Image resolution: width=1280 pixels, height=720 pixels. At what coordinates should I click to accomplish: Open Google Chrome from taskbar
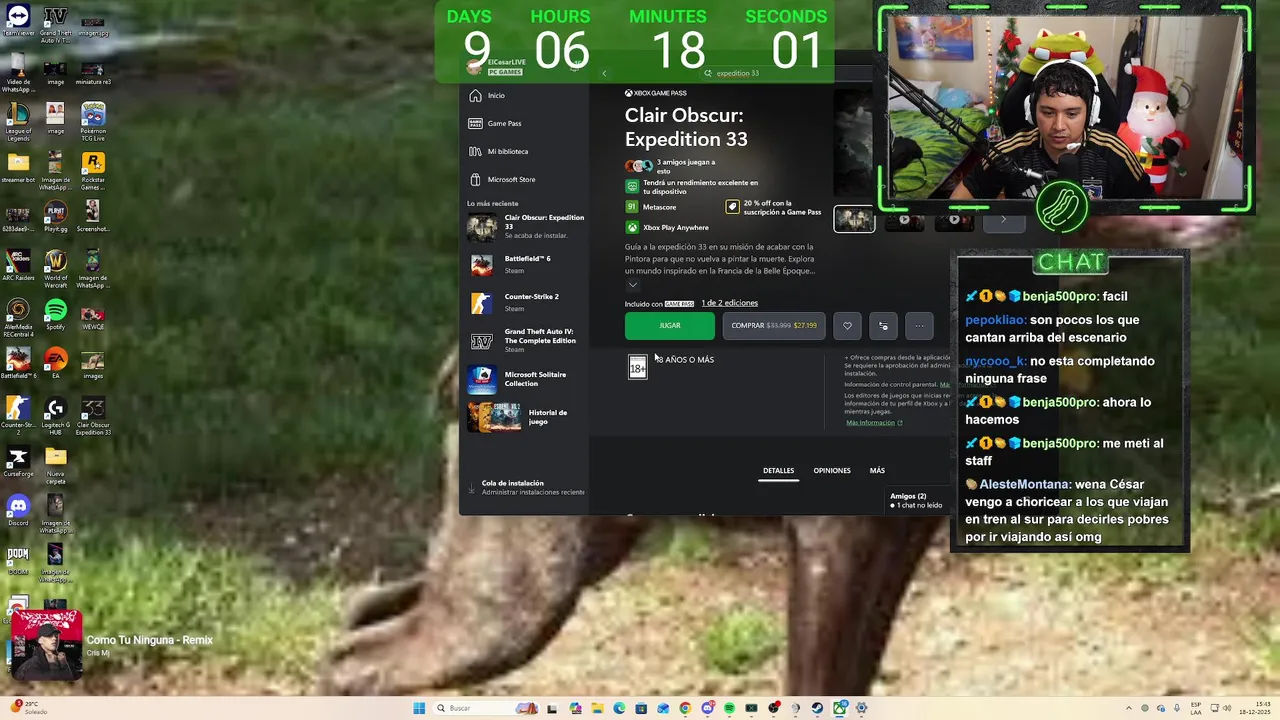pyautogui.click(x=685, y=708)
